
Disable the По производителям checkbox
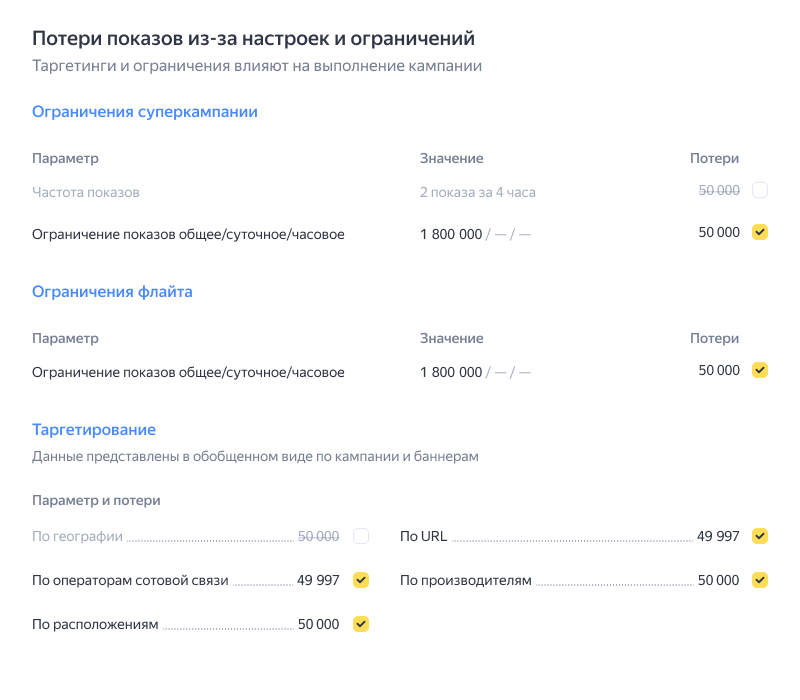(760, 580)
